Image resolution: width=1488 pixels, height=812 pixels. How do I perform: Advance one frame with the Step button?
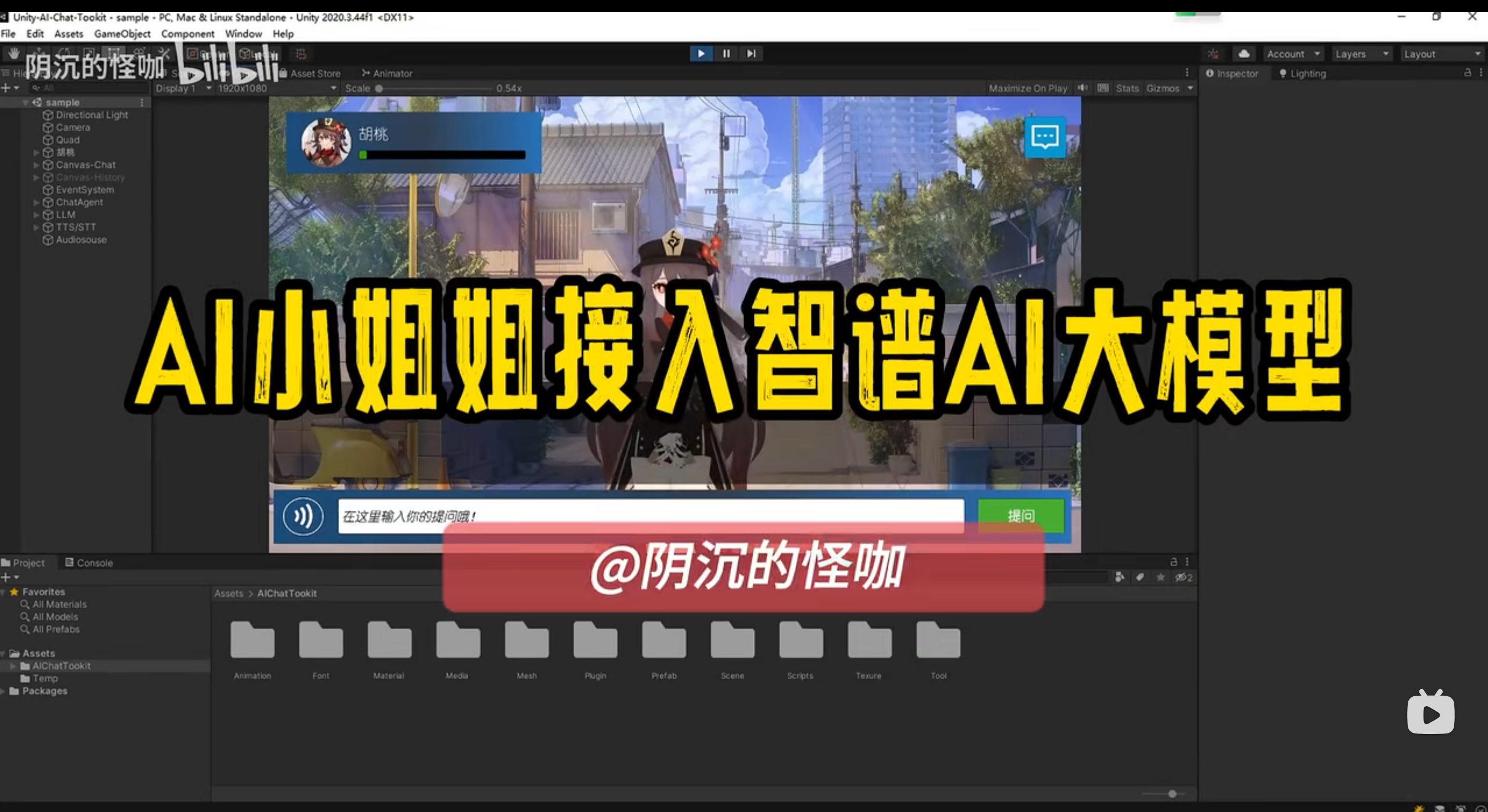(751, 54)
